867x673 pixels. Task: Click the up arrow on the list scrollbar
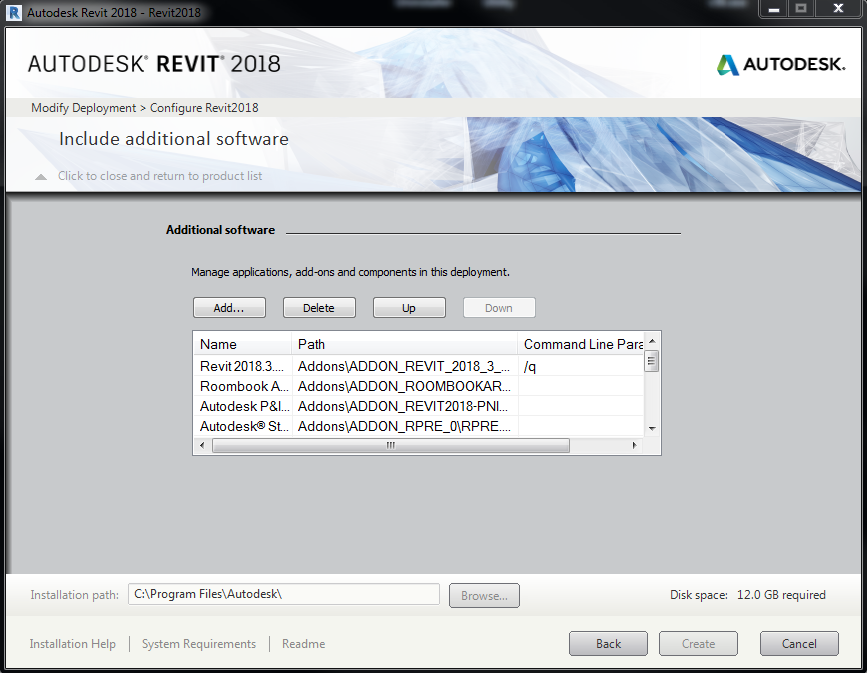click(x=651, y=339)
